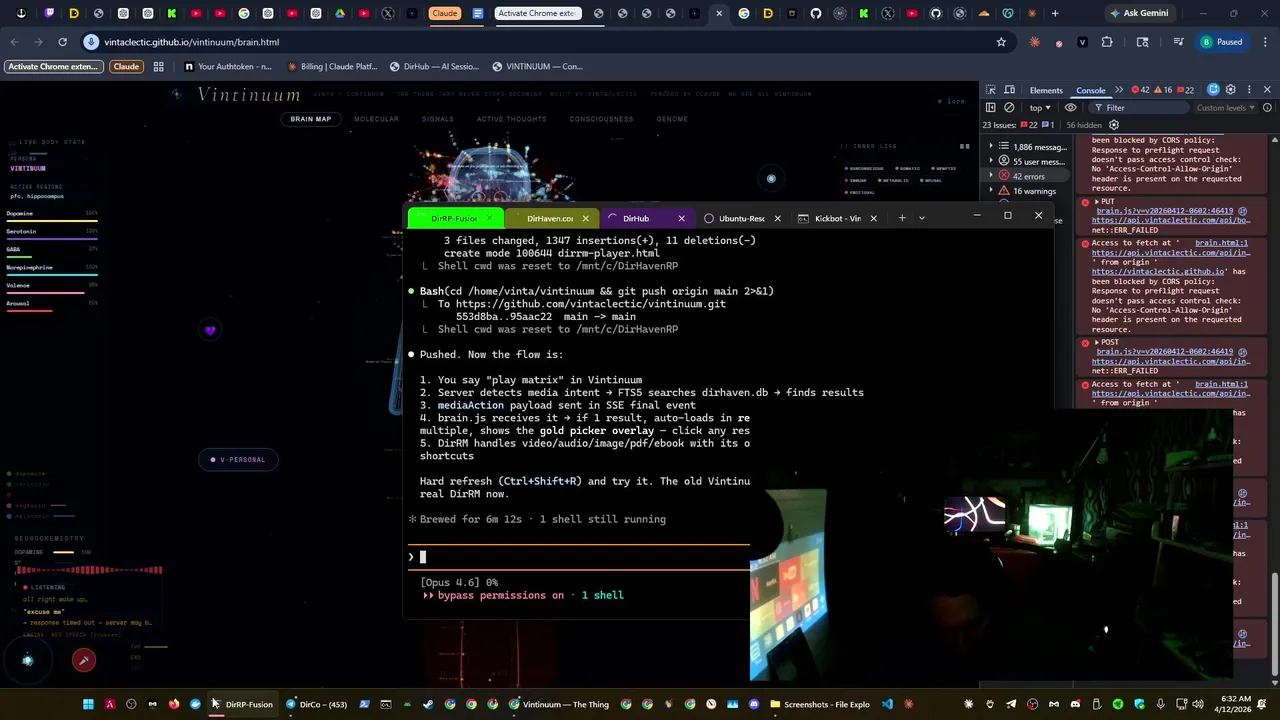Screen dimensions: 1280x720
Task: Open the Your Authtoken bookmark
Action: coord(228,66)
